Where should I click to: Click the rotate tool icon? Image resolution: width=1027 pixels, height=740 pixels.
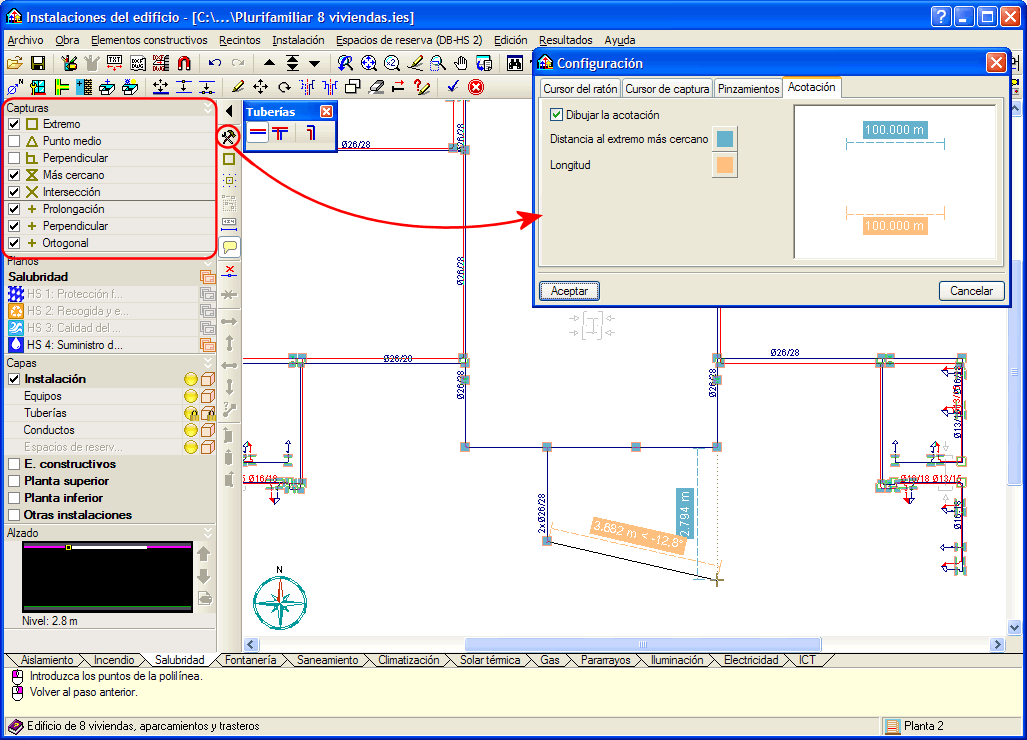[x=284, y=86]
